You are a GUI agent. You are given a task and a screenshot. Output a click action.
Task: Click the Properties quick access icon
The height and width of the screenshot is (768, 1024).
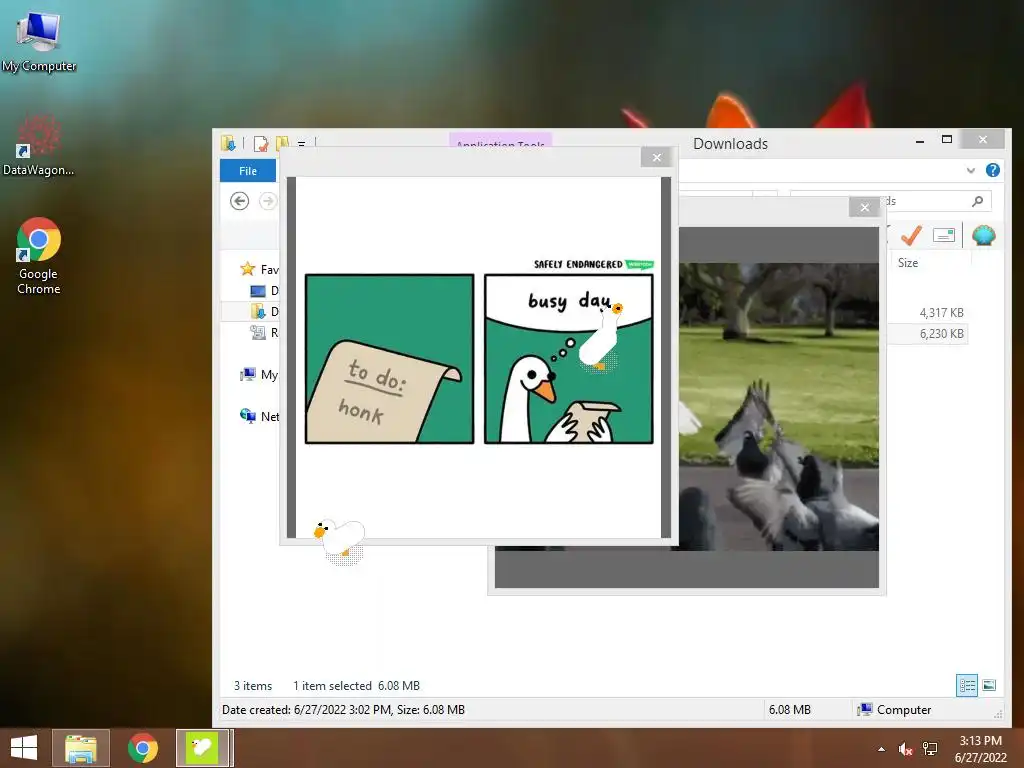[261, 143]
